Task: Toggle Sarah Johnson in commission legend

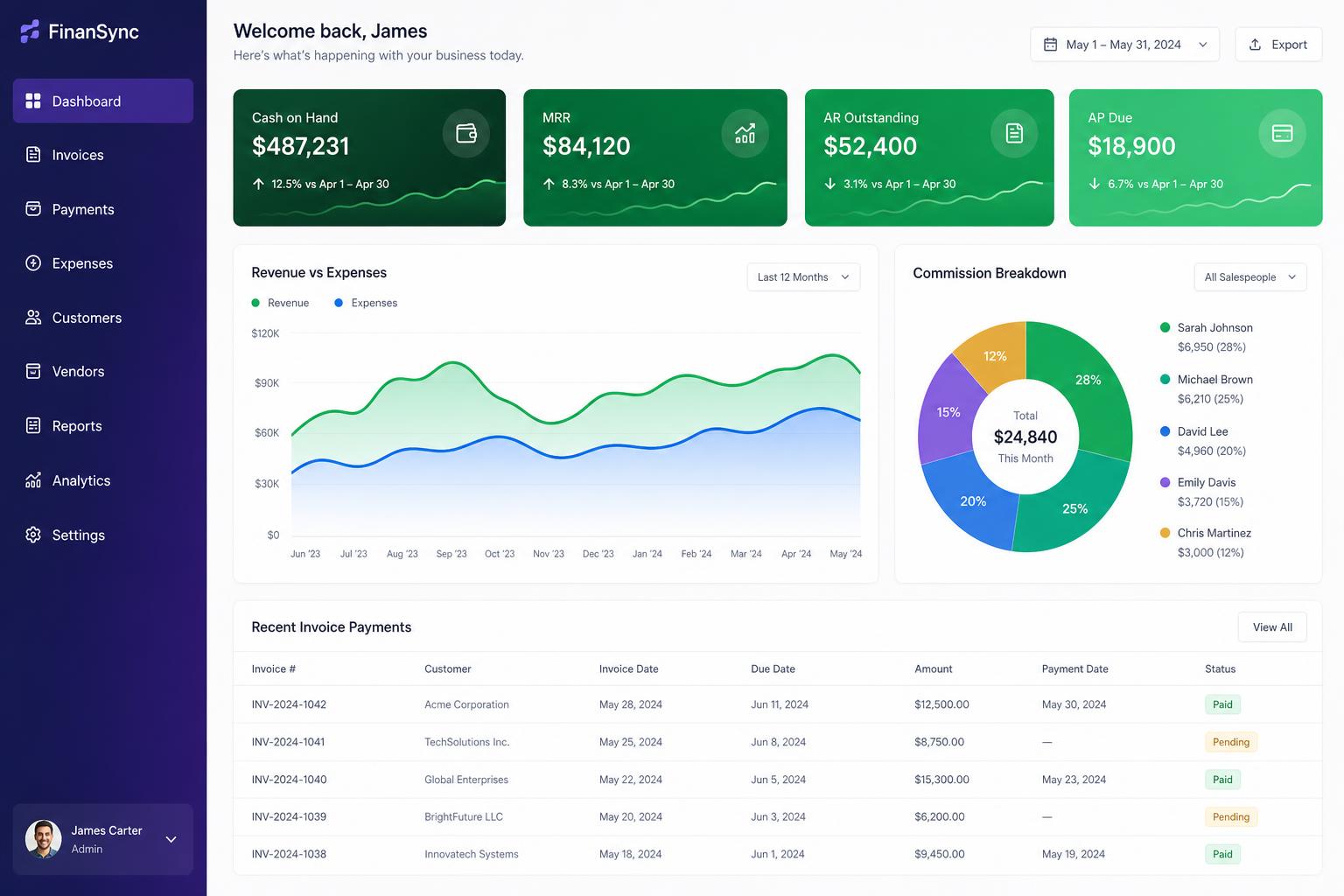Action: (1206, 337)
